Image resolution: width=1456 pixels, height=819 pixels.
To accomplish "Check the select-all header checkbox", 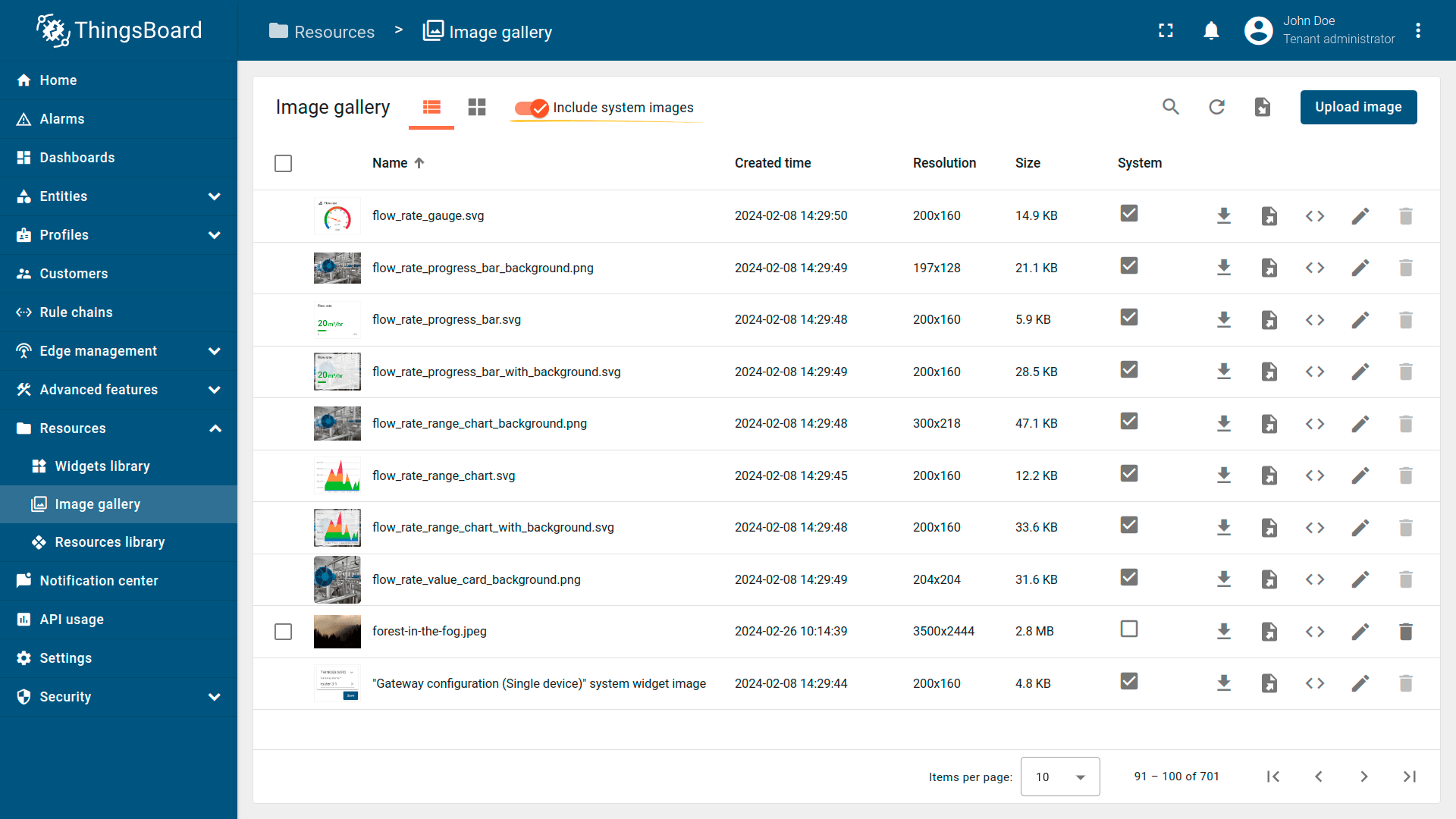I will pos(283,163).
